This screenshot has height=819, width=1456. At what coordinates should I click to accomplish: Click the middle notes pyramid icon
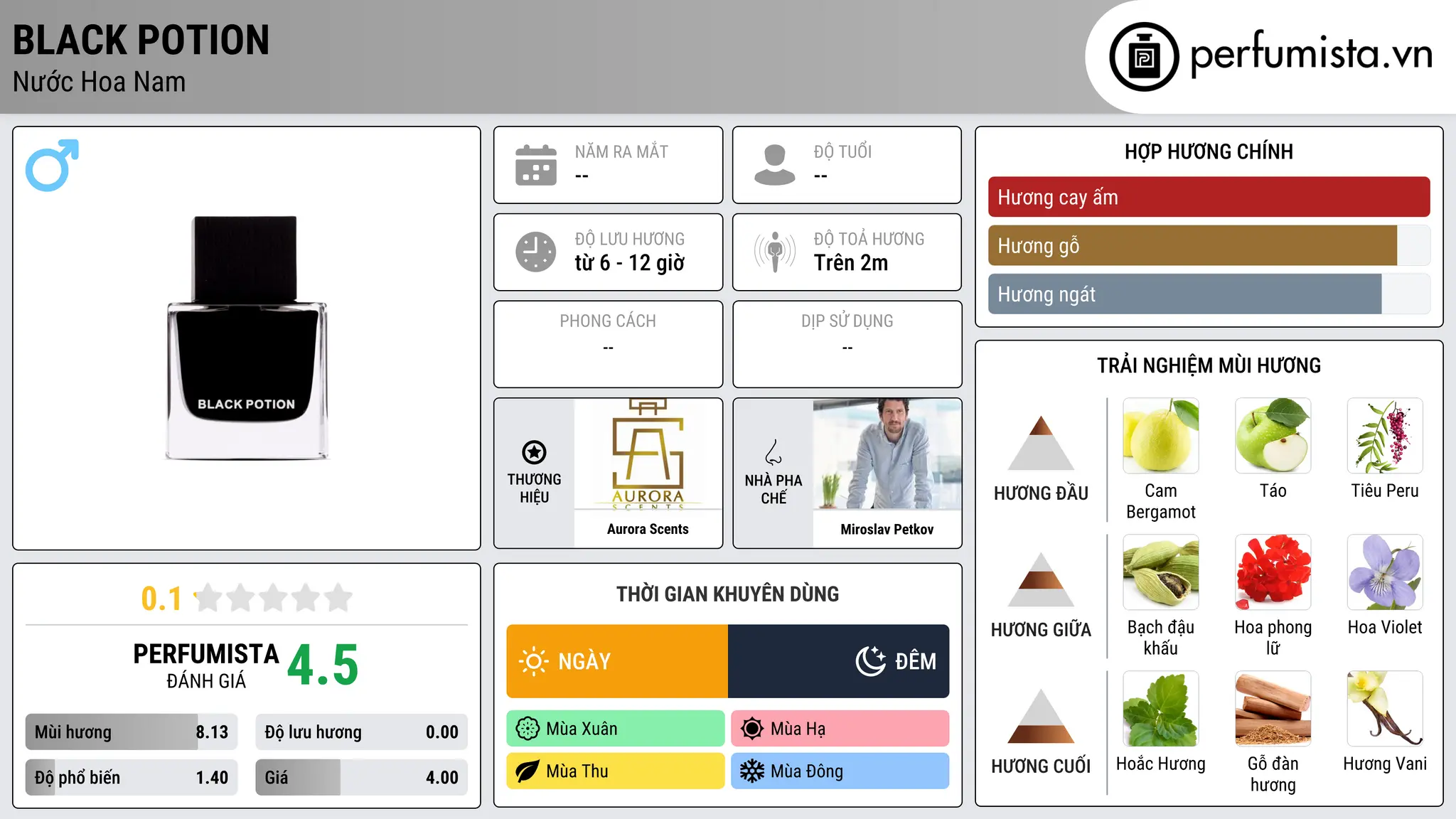click(1041, 579)
